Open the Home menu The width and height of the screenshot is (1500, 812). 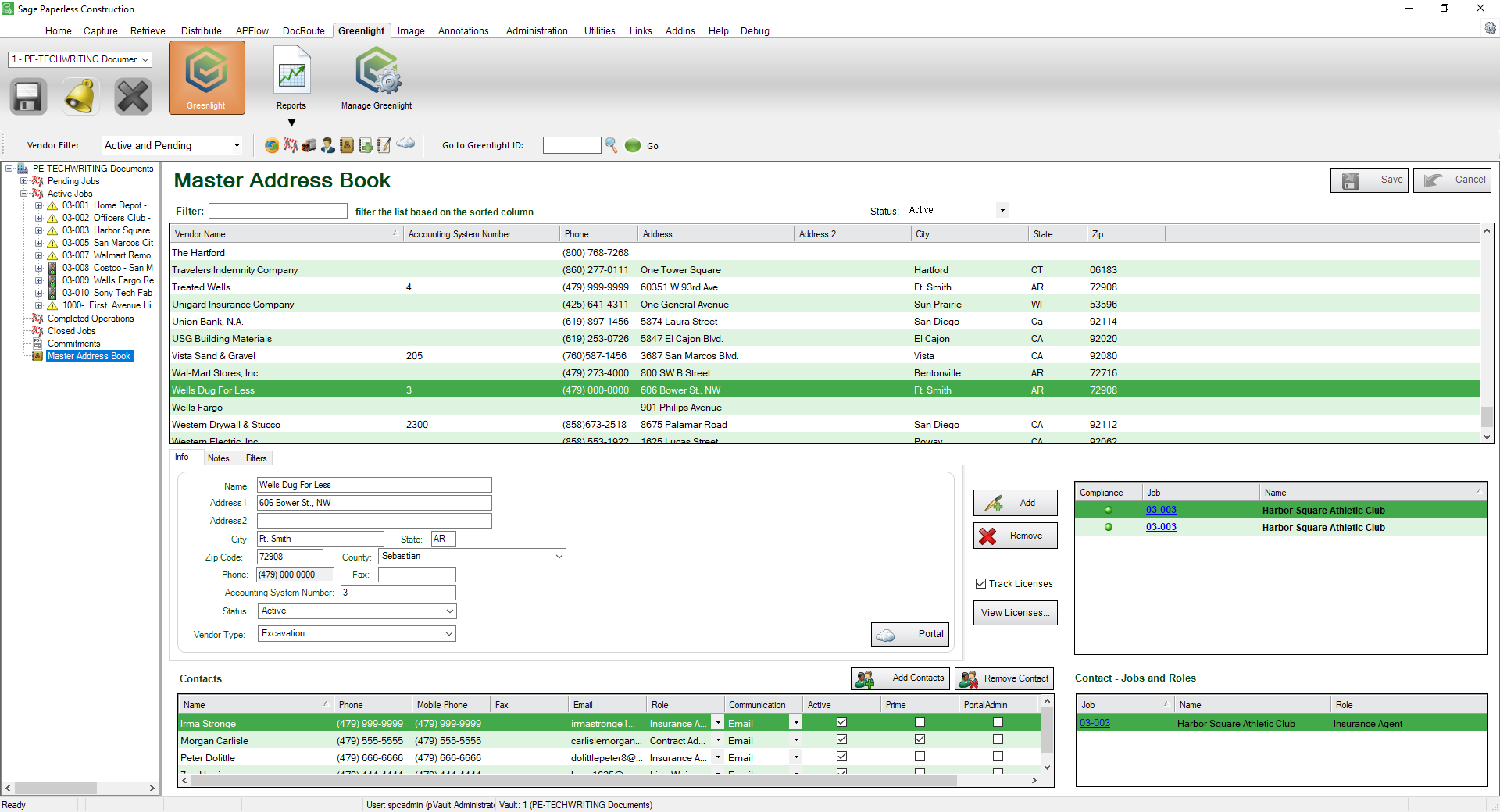(x=59, y=31)
